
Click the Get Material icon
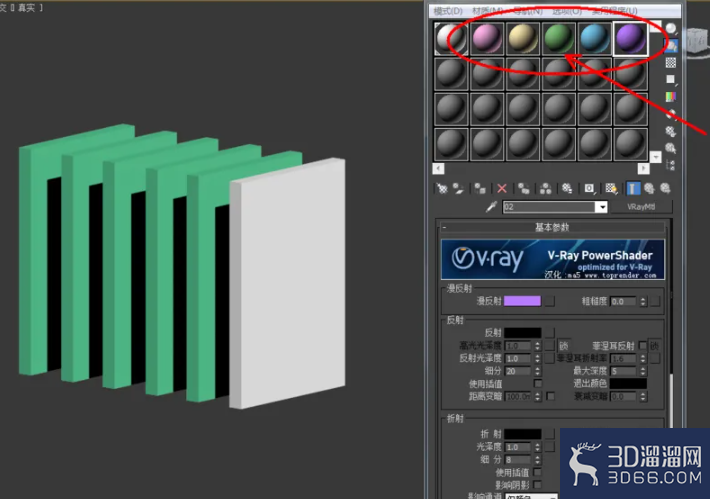click(x=442, y=188)
